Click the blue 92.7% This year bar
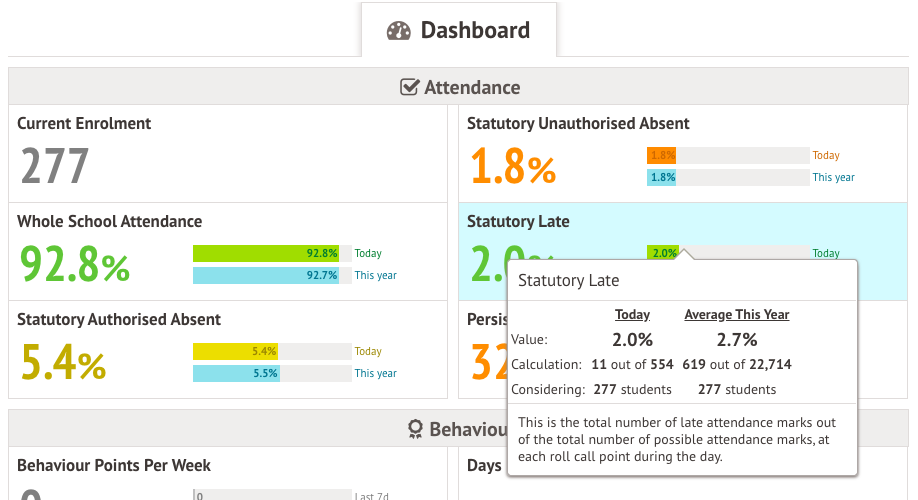 point(265,275)
